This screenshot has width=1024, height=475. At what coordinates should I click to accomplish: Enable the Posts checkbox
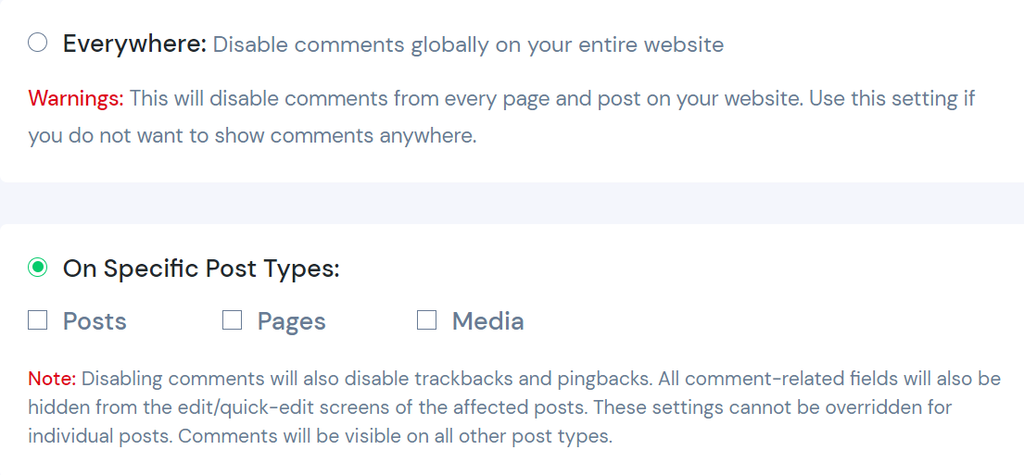pyautogui.click(x=38, y=321)
